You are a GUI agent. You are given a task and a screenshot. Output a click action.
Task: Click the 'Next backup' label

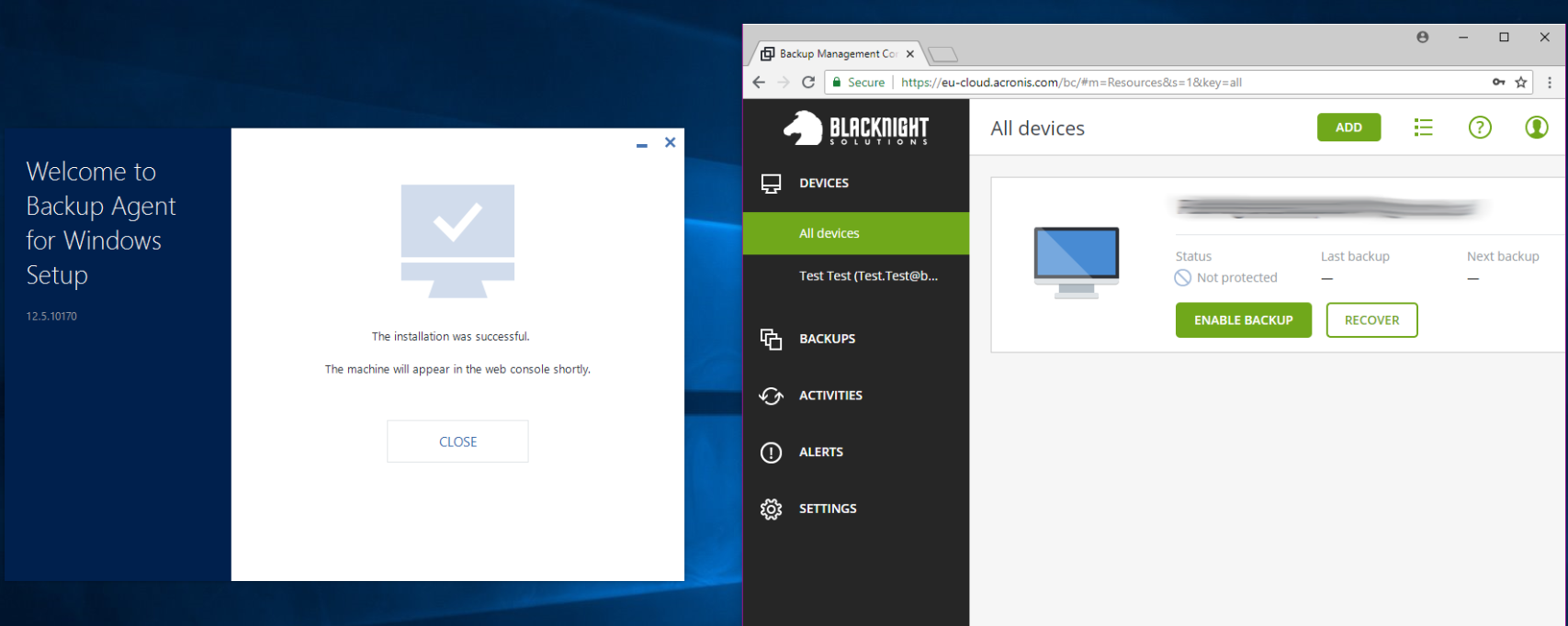(x=1503, y=256)
